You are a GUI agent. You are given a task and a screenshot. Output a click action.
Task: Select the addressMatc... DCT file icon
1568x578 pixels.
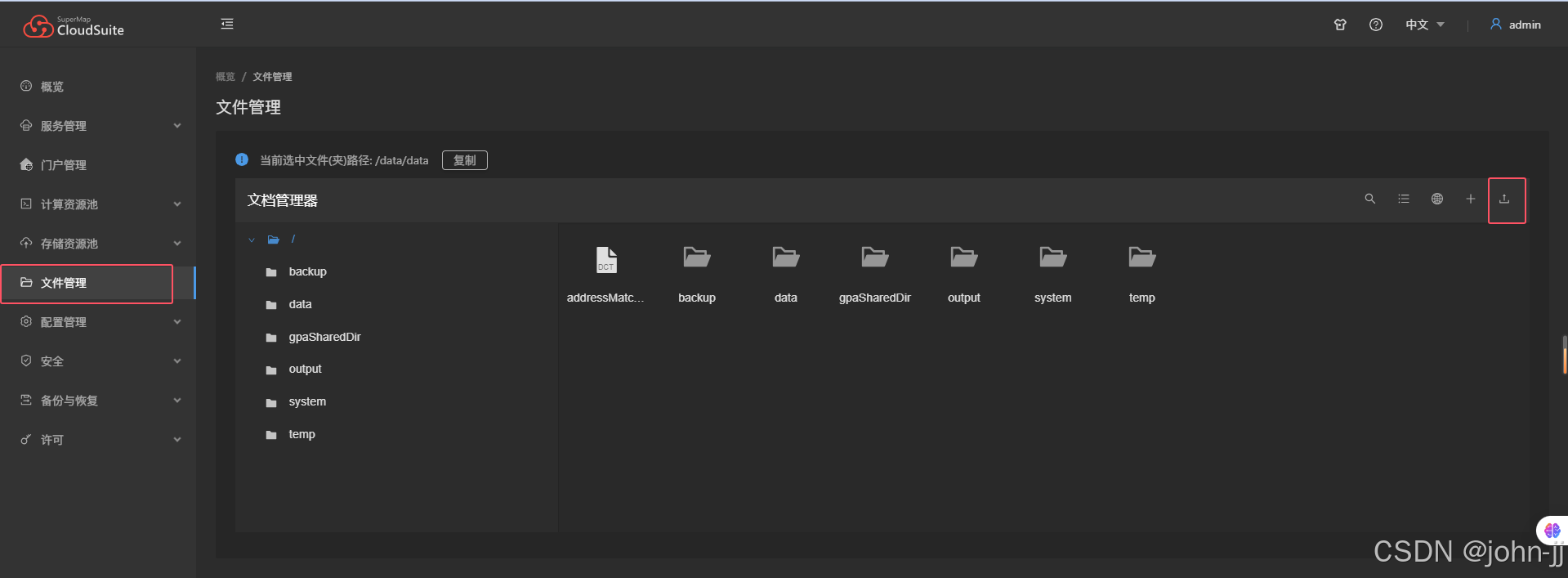click(x=606, y=260)
